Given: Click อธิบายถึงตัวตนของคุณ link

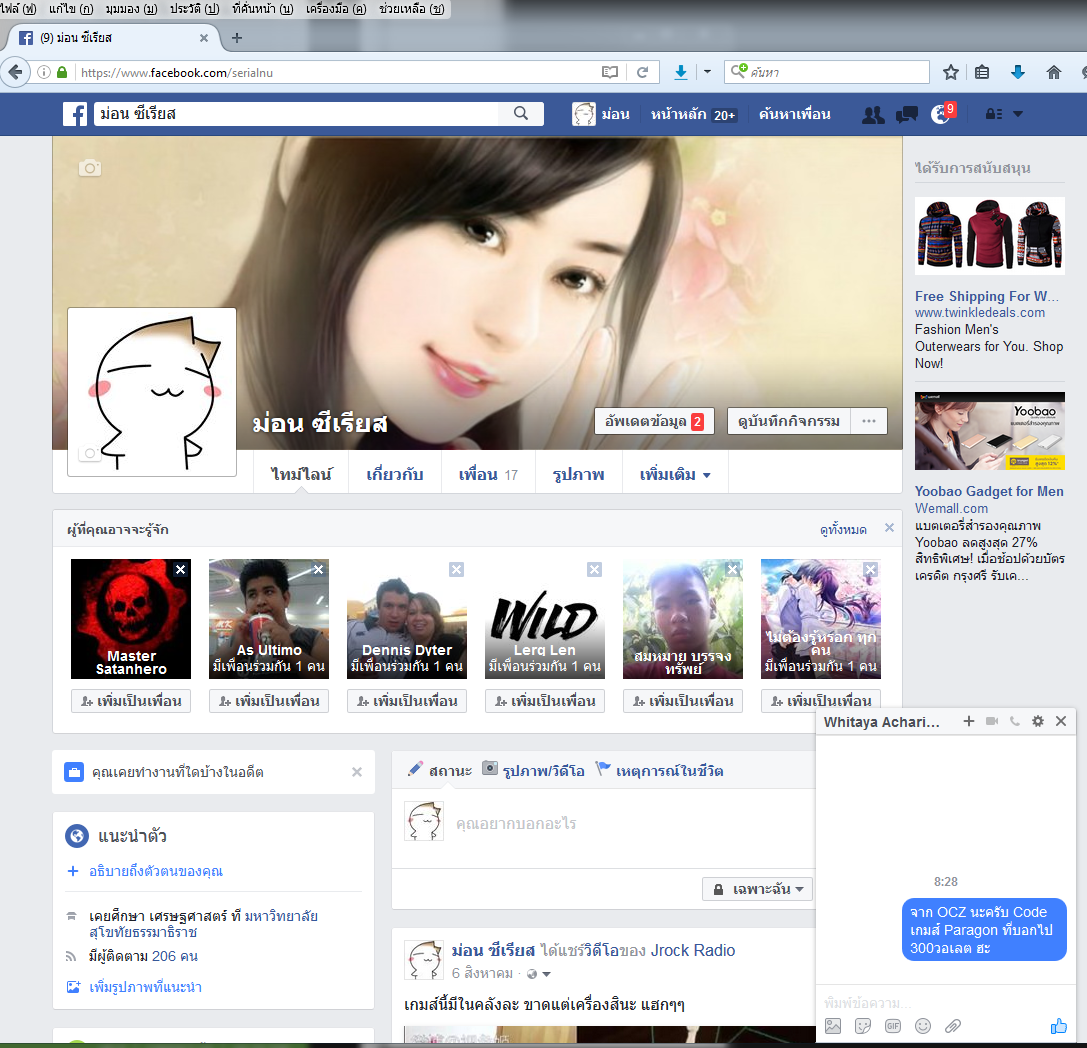Looking at the screenshot, I should (156, 871).
